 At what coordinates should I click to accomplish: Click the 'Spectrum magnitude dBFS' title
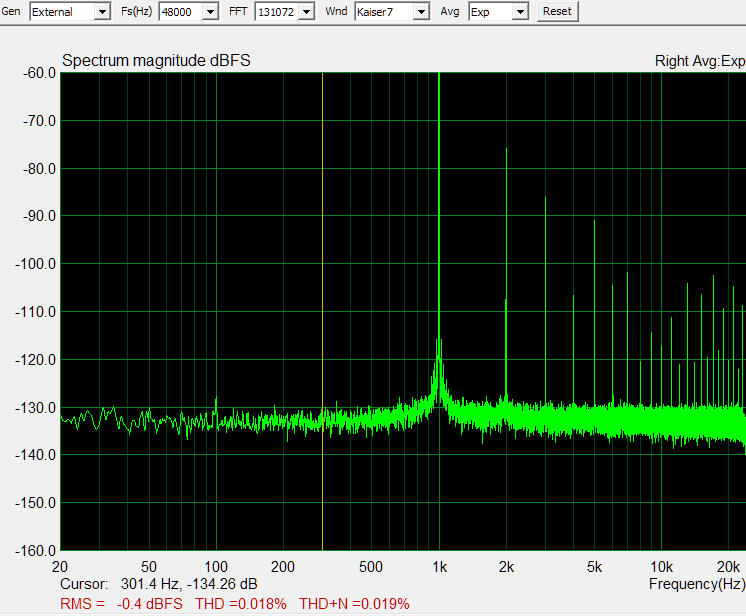156,60
